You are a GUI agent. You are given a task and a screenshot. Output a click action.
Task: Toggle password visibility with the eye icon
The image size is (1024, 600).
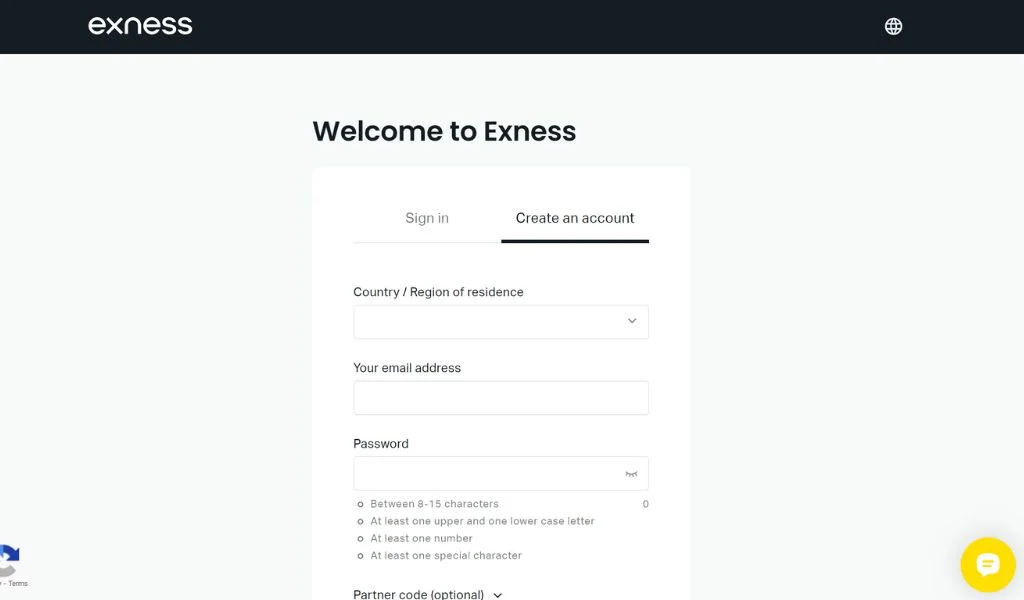click(x=633, y=473)
